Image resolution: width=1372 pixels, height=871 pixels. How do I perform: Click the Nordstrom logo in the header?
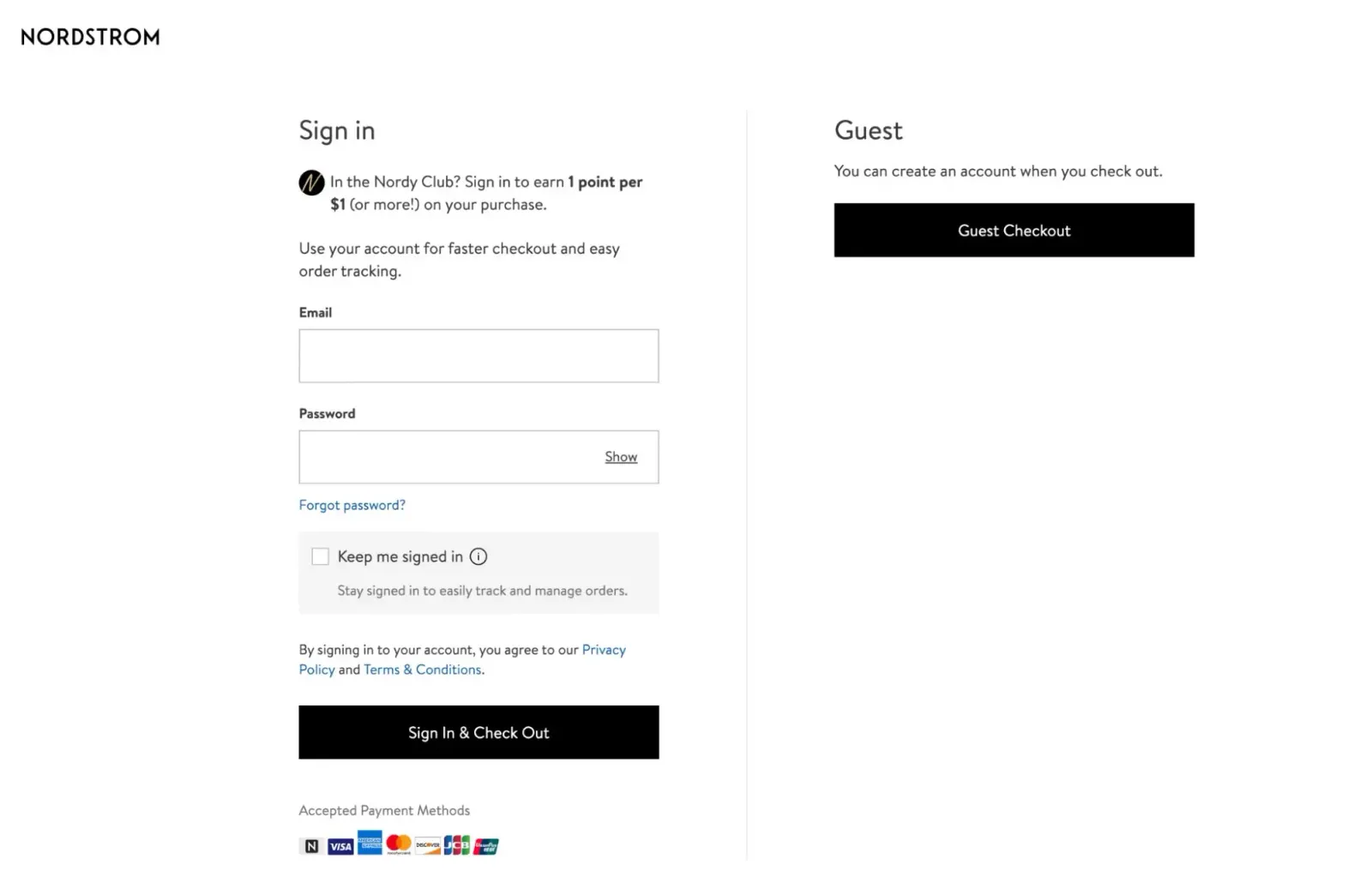90,37
